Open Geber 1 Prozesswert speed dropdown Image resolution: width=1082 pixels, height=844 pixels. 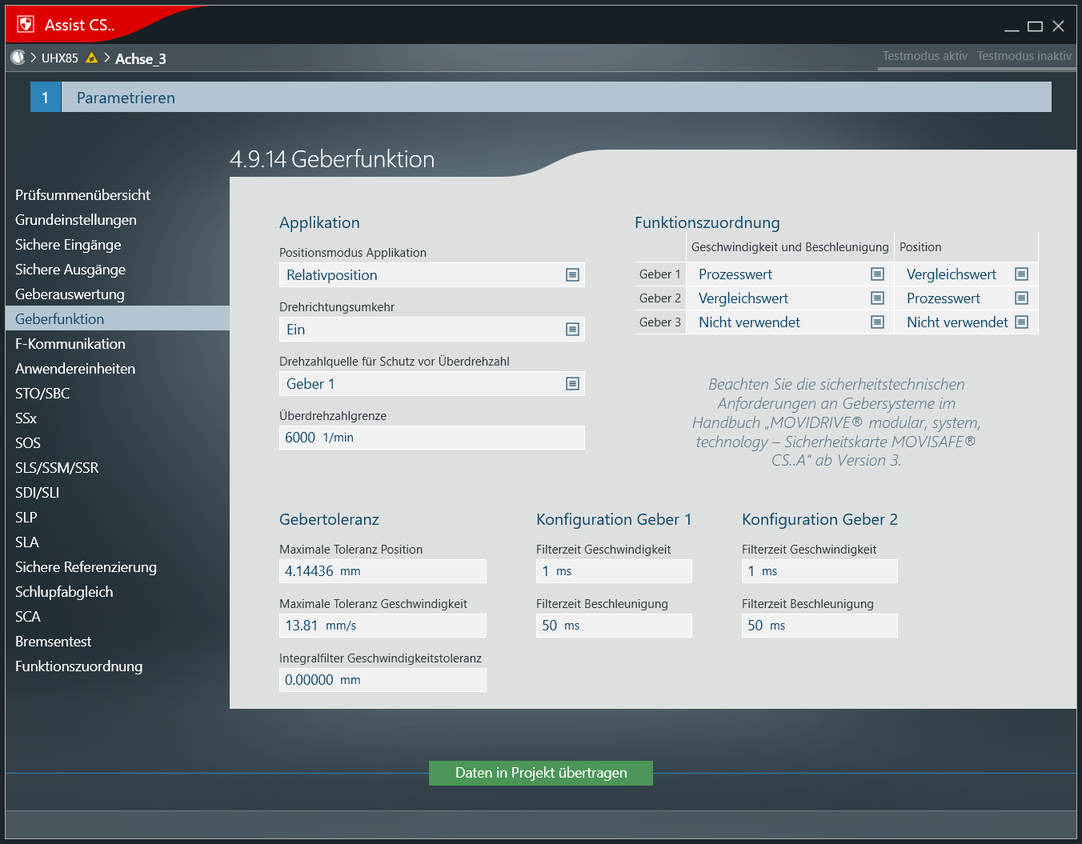tap(780, 274)
